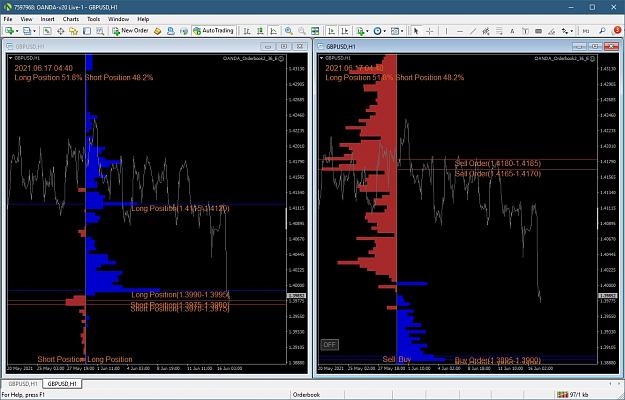Expand the Arrows dropdown arrow
The image size is (625, 400).
572,31
